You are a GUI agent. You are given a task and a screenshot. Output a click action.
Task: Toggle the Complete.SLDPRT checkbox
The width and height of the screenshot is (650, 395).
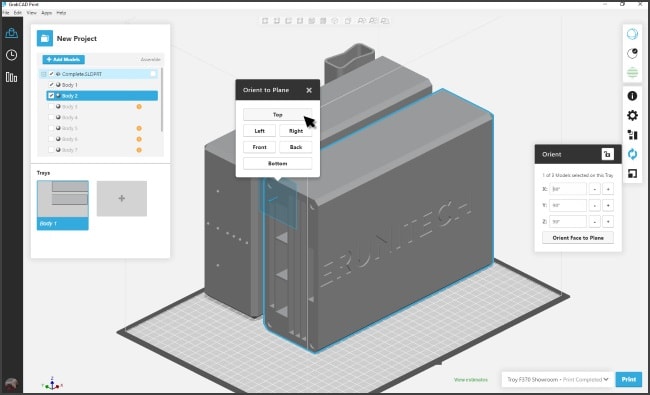click(x=51, y=74)
